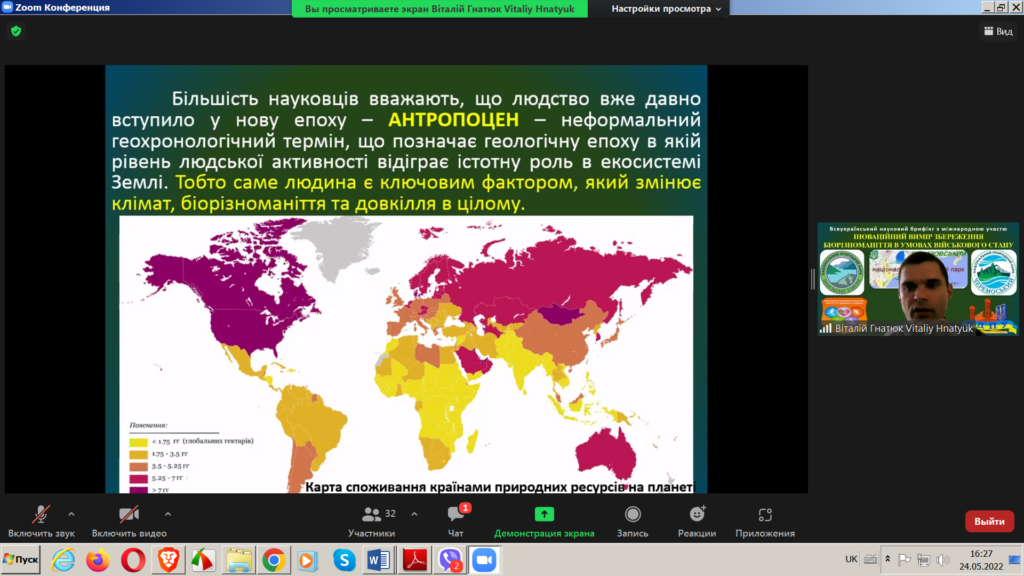
Task: Turn on camera with Включить видео
Action: (128, 519)
